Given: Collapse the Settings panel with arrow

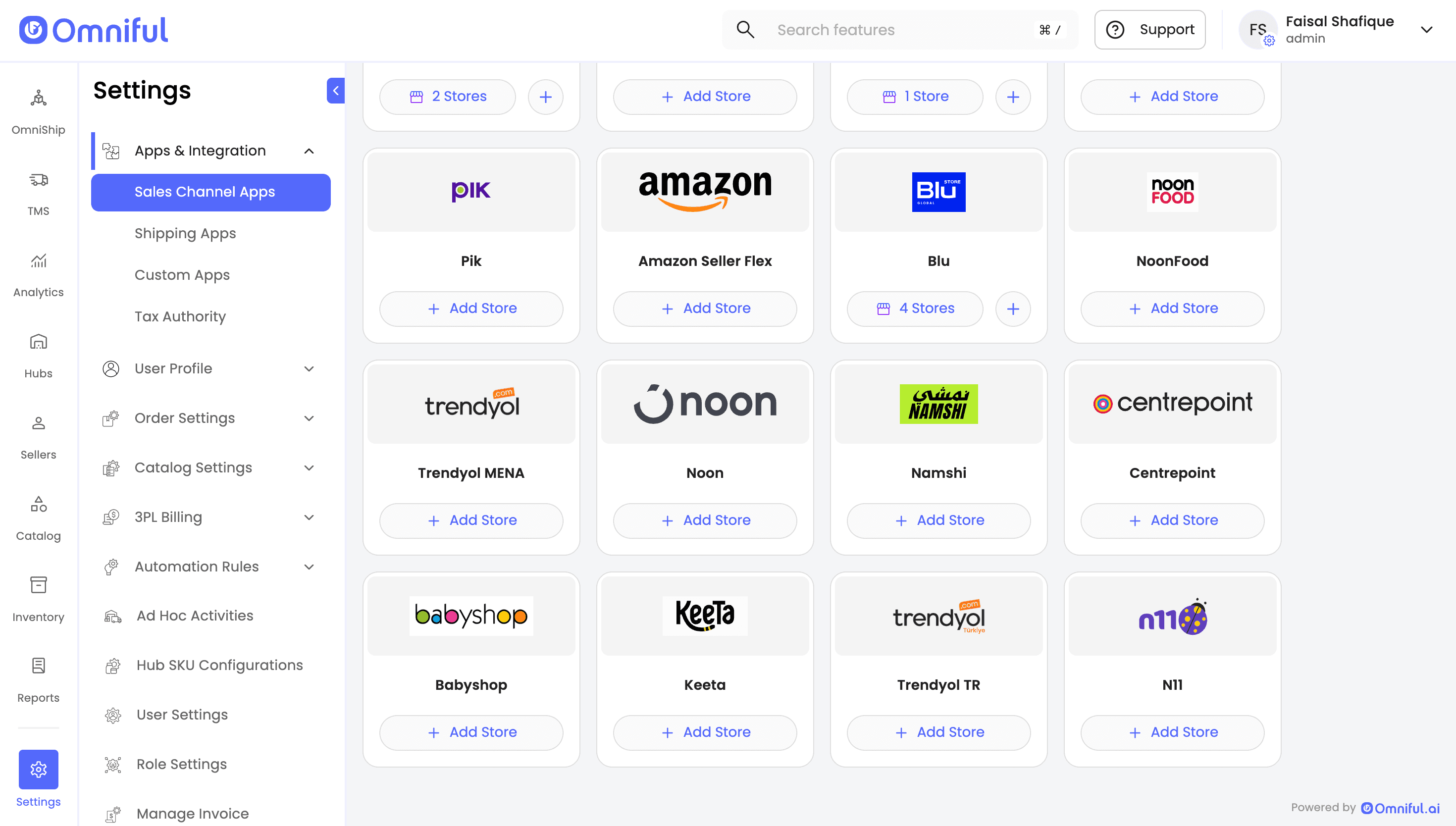Looking at the screenshot, I should click(x=335, y=90).
